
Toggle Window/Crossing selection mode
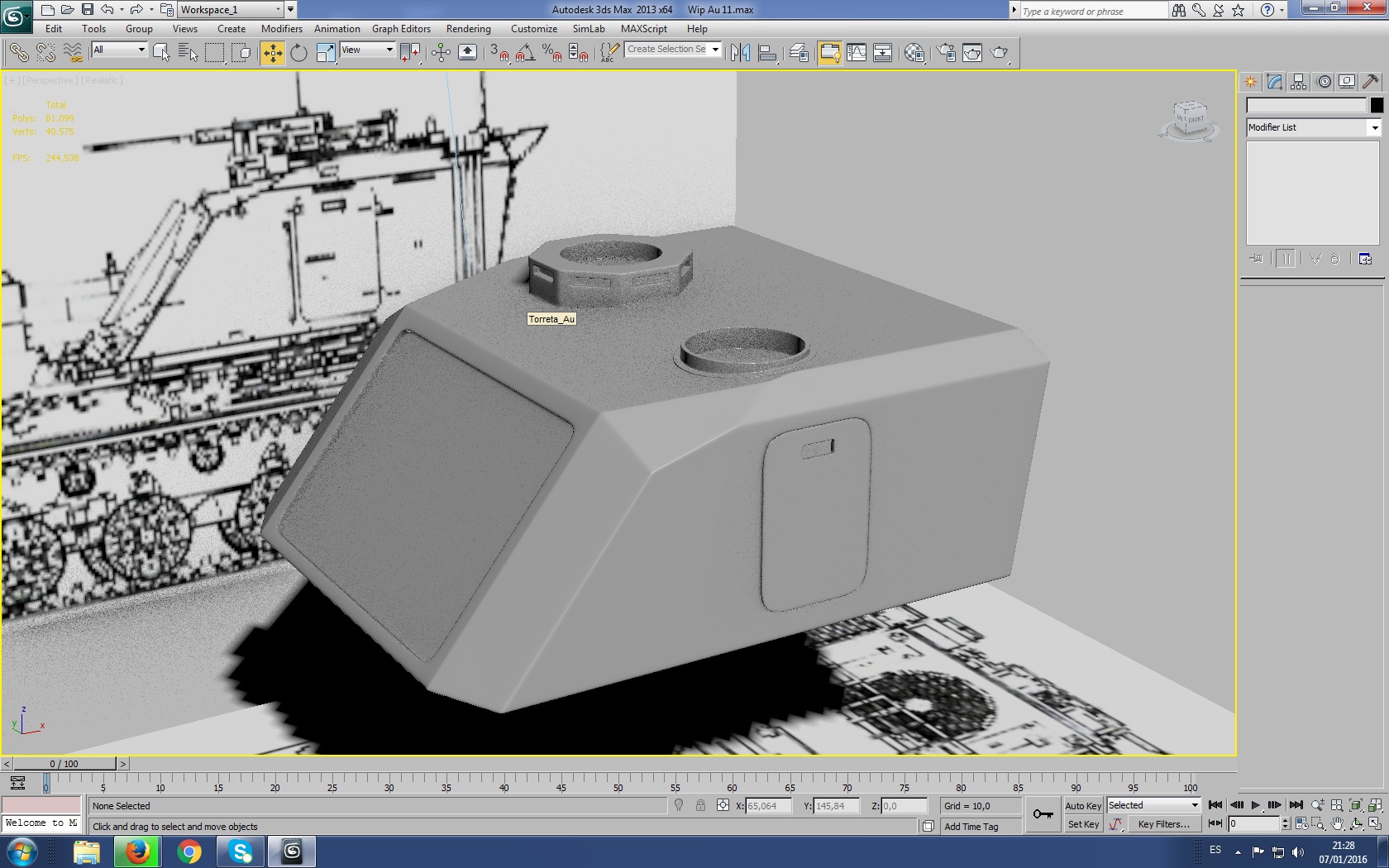click(241, 53)
